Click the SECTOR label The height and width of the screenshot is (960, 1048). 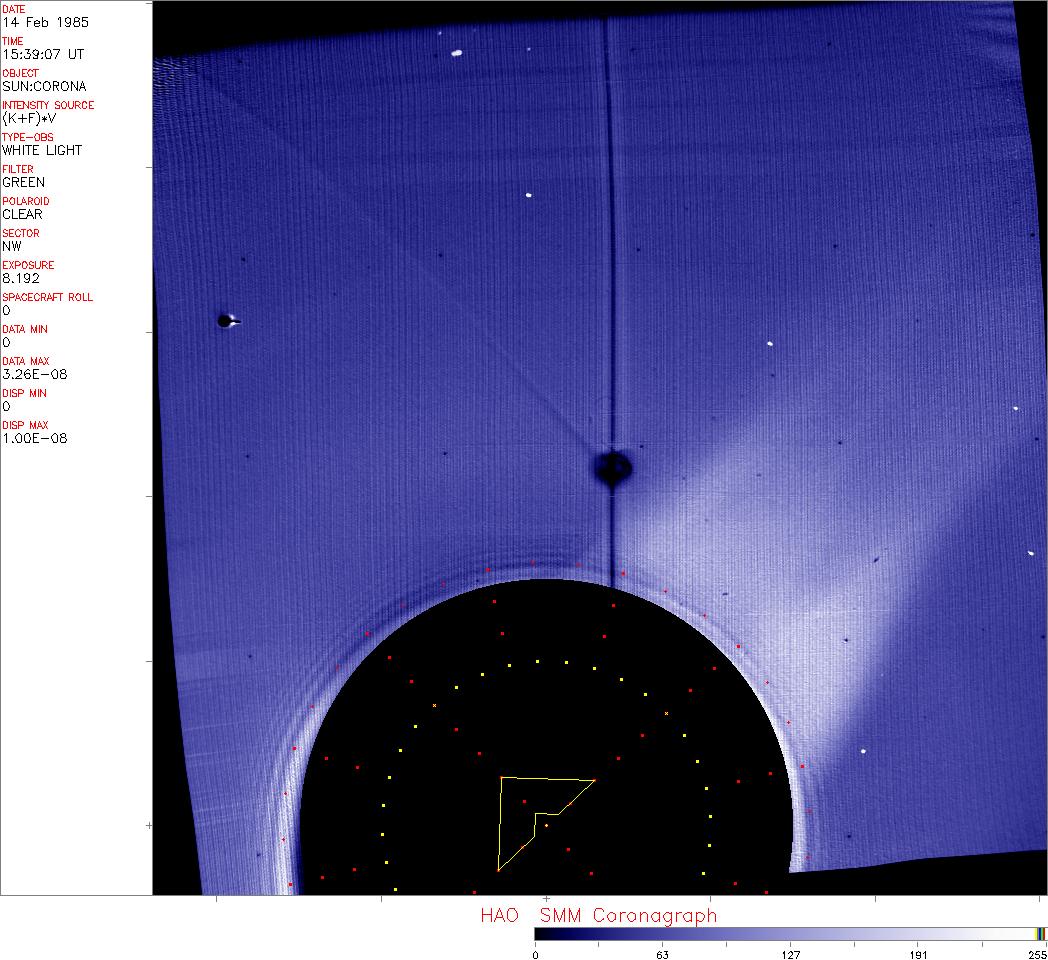(21, 234)
